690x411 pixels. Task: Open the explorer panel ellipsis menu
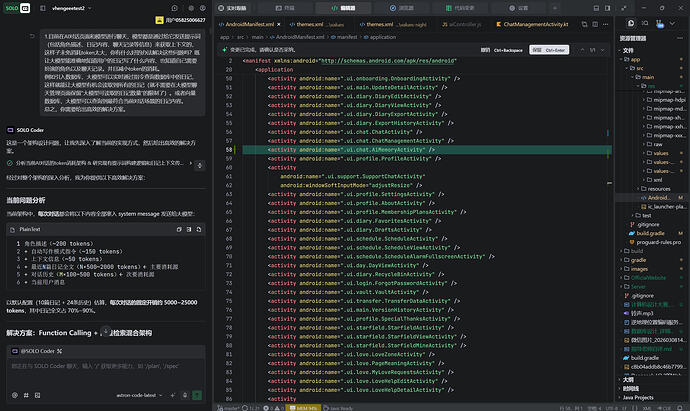tap(680, 38)
